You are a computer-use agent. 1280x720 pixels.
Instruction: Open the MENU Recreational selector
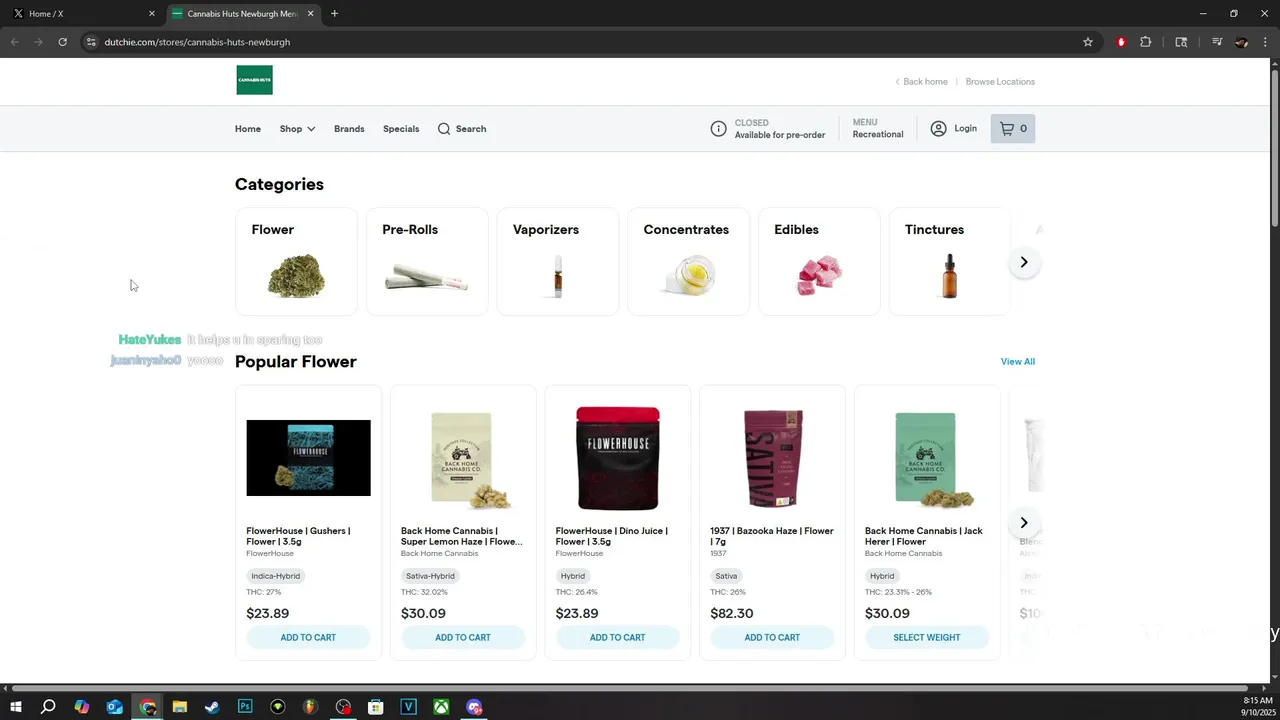pos(878,128)
